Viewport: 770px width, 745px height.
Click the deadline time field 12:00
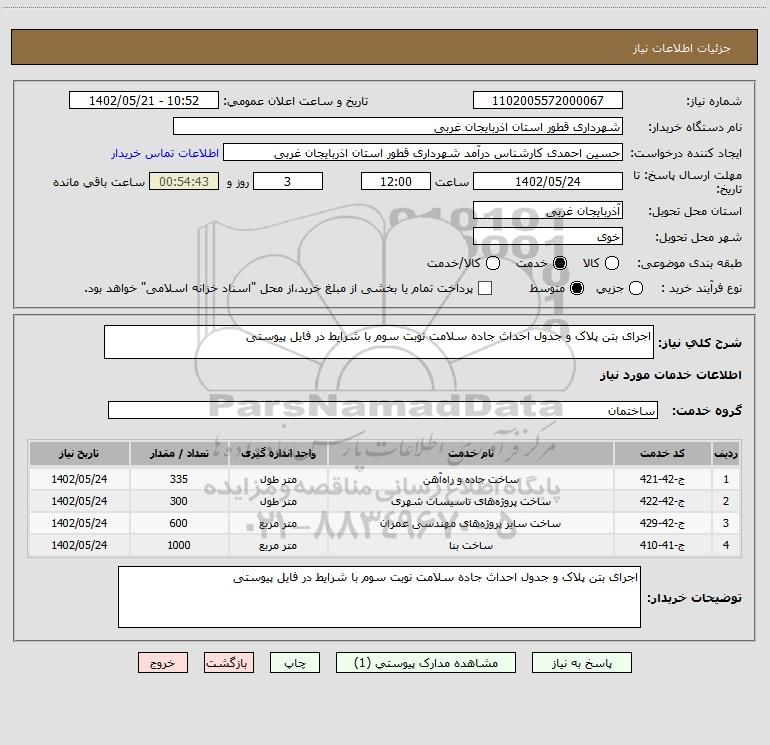click(x=396, y=181)
